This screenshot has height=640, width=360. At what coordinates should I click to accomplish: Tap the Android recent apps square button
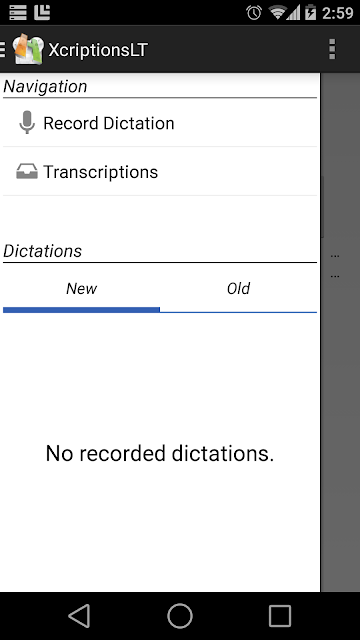280,616
